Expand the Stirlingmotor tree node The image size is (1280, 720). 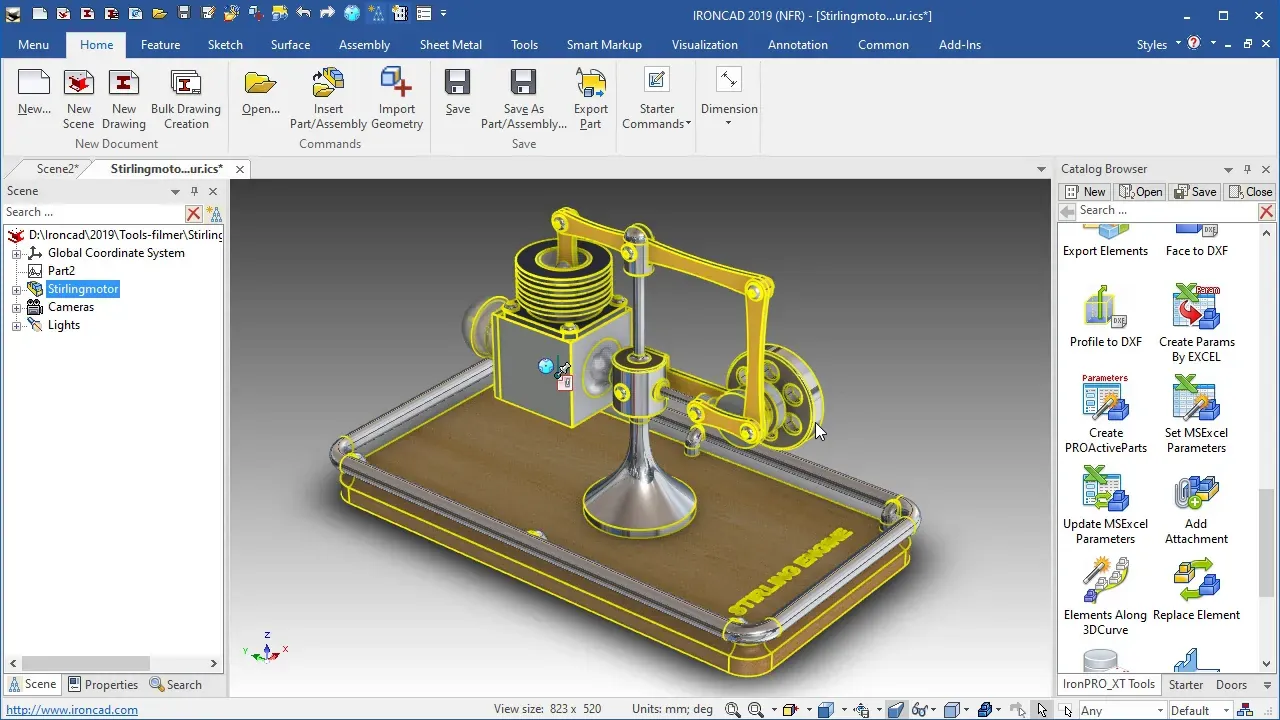click(x=16, y=290)
